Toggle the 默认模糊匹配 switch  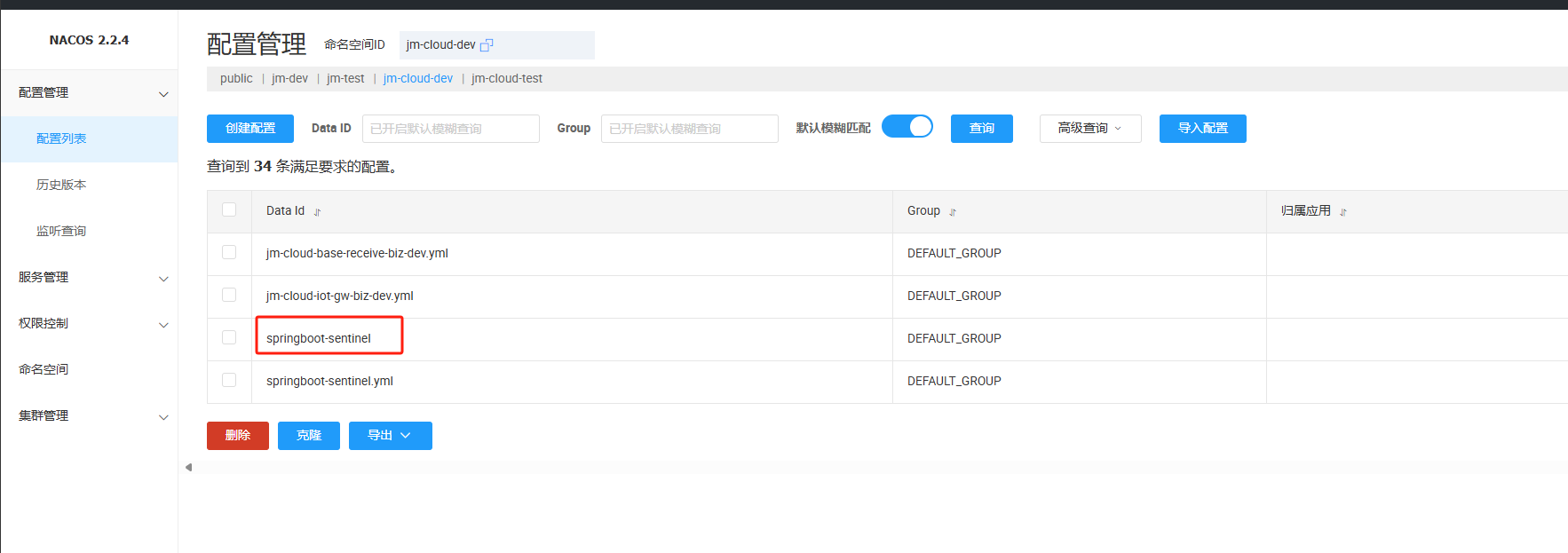pyautogui.click(x=907, y=127)
